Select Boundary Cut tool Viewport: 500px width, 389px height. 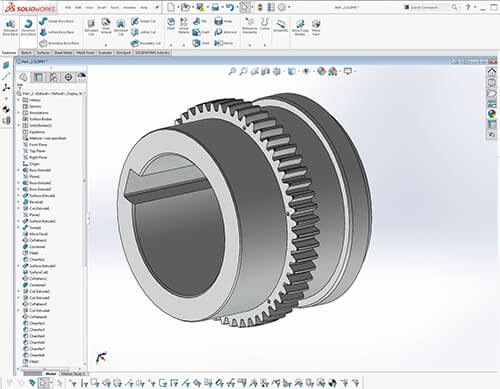146,43
